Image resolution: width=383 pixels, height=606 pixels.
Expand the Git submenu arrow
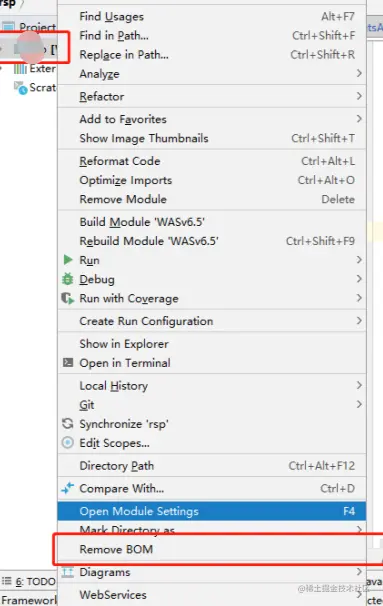359,404
